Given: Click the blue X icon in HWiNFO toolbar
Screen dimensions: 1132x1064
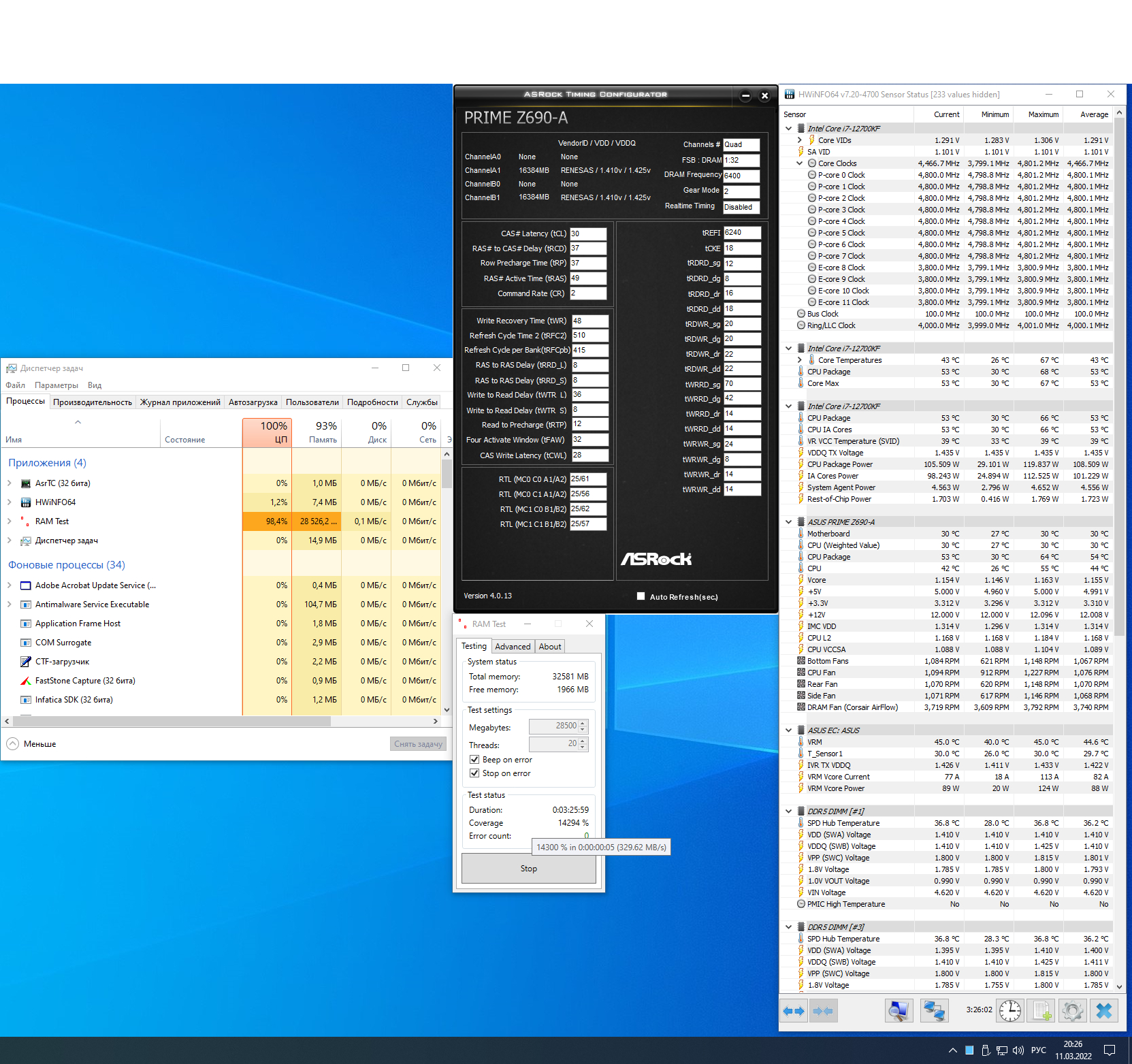Looking at the screenshot, I should click(x=1104, y=1011).
